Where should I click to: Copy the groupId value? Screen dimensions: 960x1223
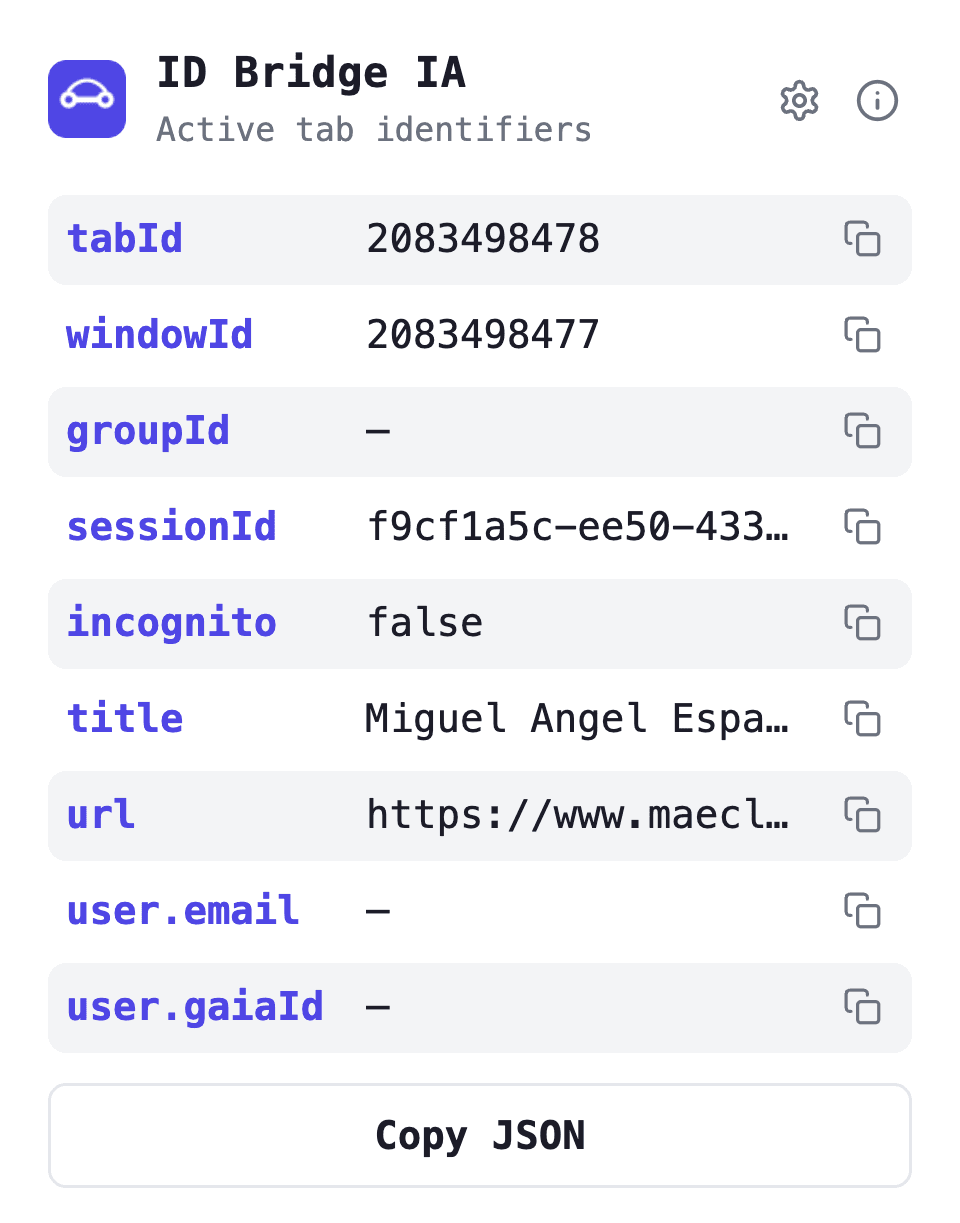pyautogui.click(x=862, y=431)
